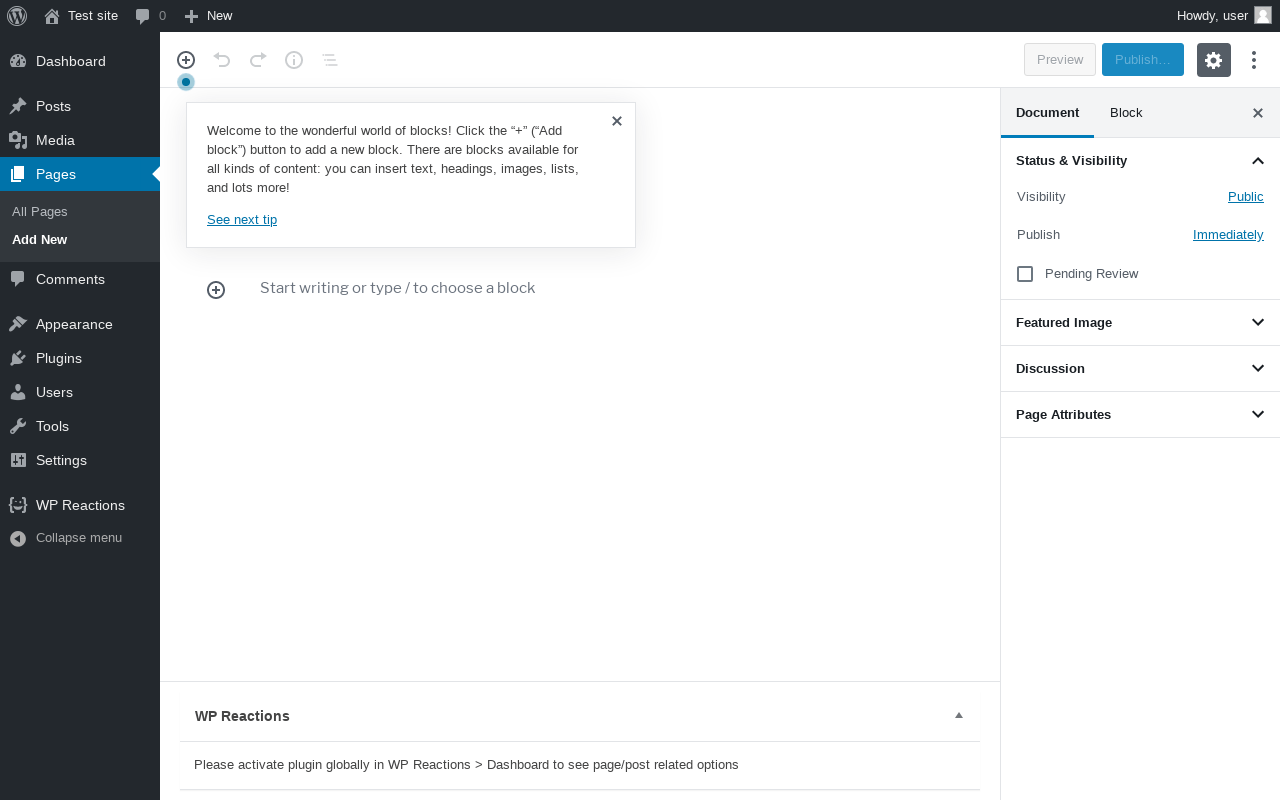Click the See next tip link

point(242,220)
